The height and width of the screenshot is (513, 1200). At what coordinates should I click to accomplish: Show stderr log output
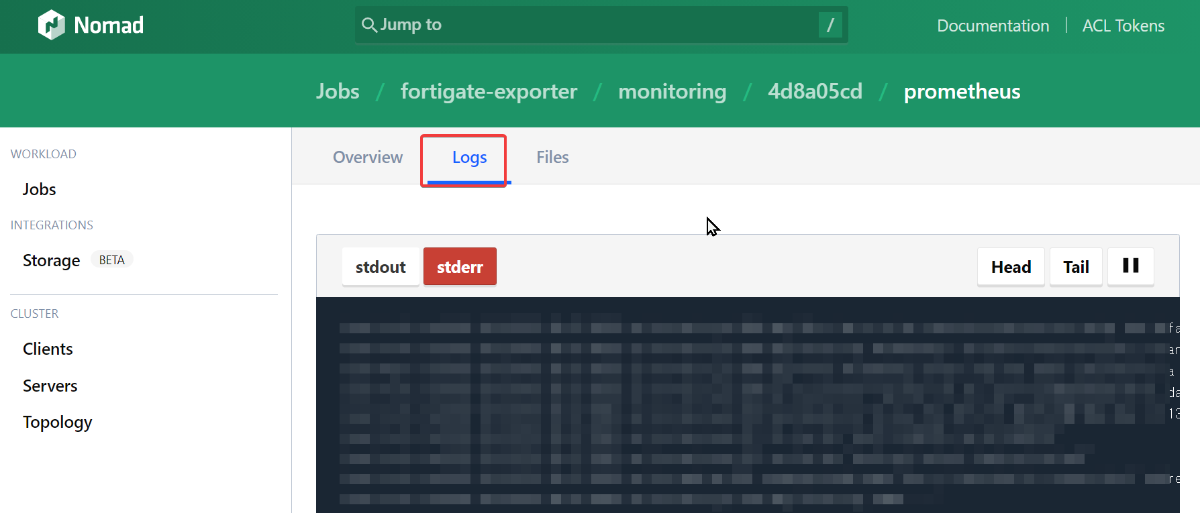tap(460, 267)
